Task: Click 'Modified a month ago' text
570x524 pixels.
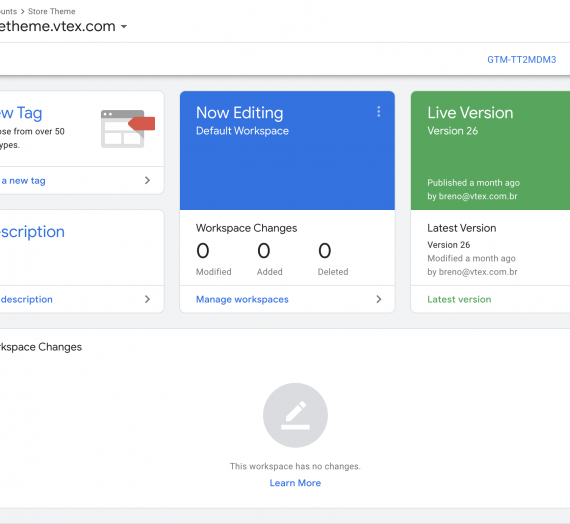Action: pos(471,259)
